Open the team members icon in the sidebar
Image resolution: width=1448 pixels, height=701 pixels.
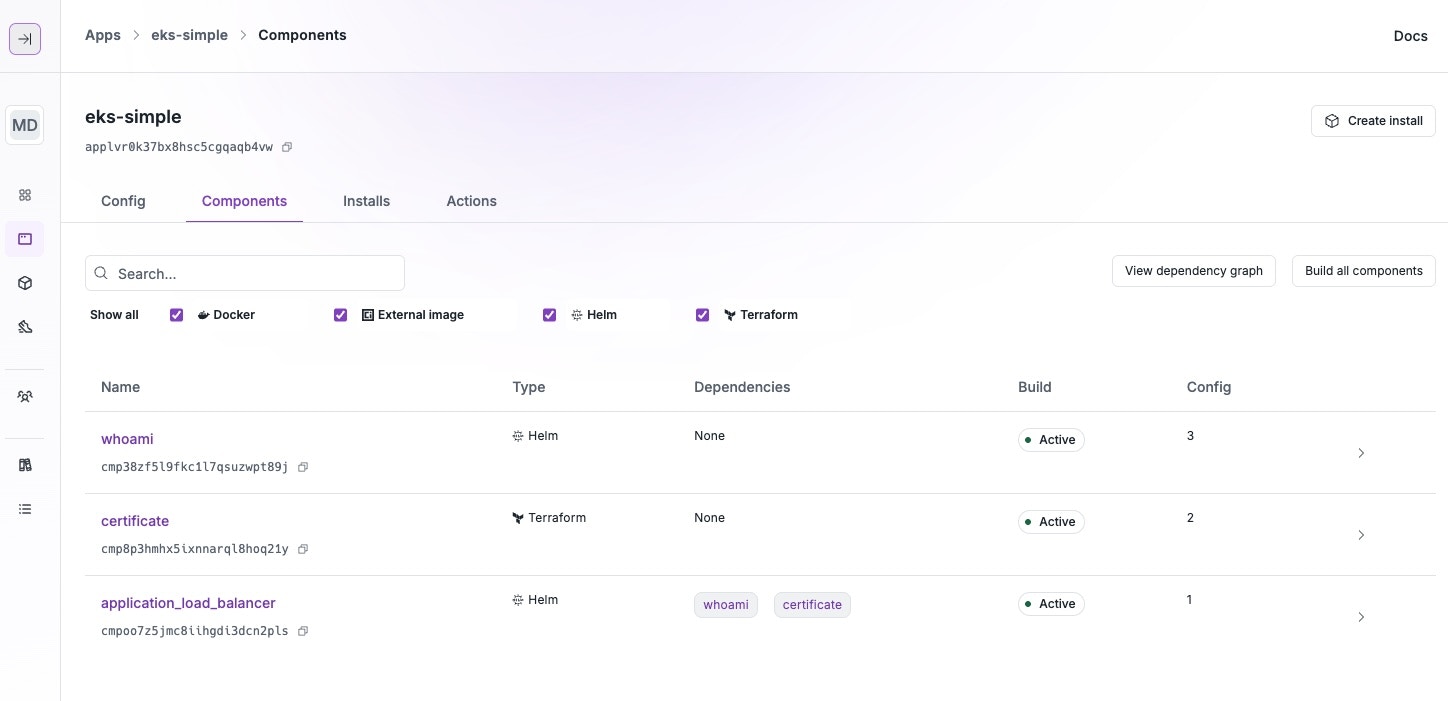(x=25, y=396)
